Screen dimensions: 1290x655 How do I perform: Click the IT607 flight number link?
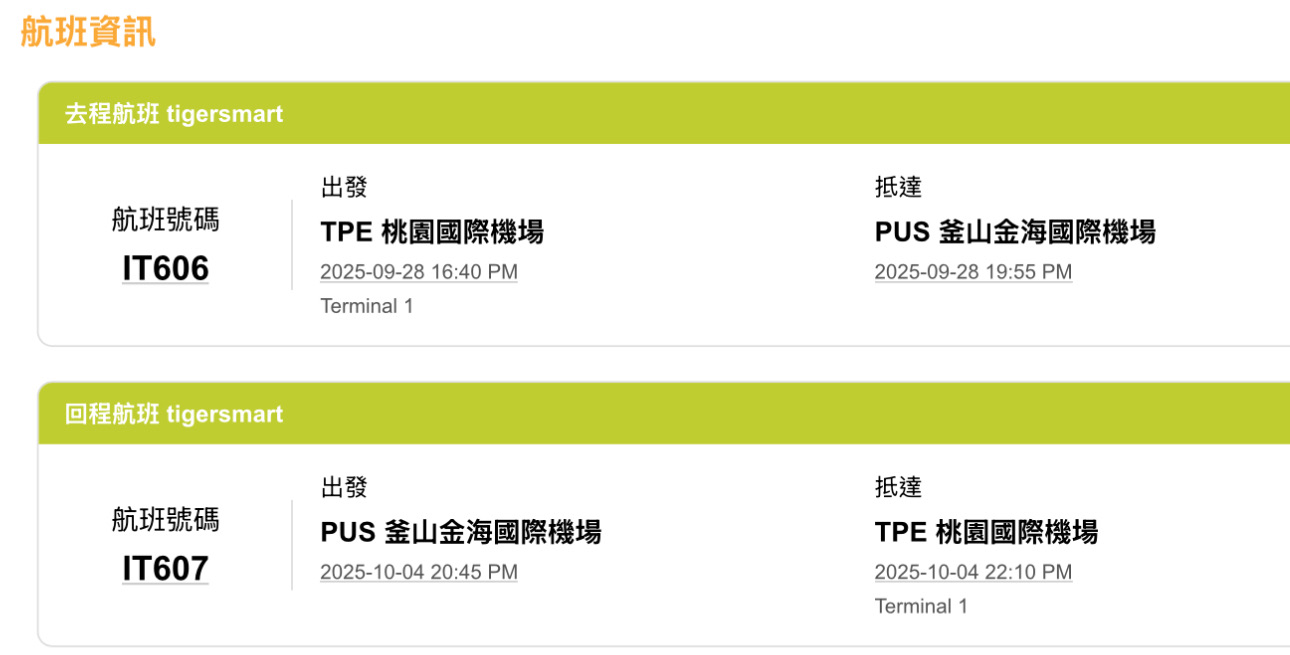pos(165,568)
